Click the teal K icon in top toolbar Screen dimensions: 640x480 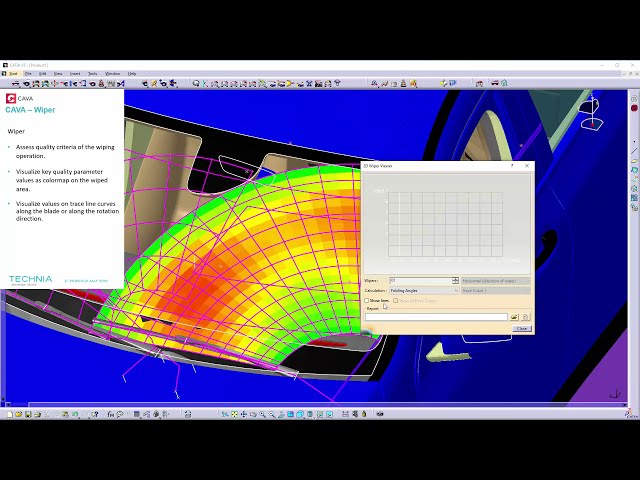point(205,84)
